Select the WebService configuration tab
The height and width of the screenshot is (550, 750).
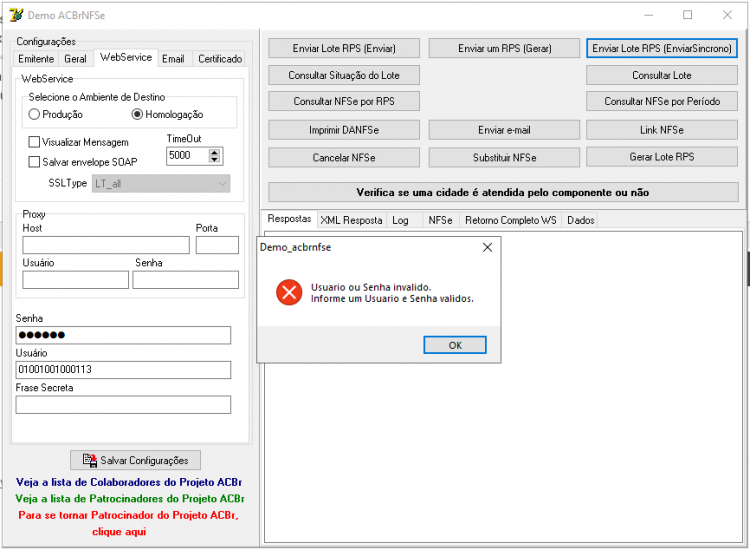coord(126,57)
